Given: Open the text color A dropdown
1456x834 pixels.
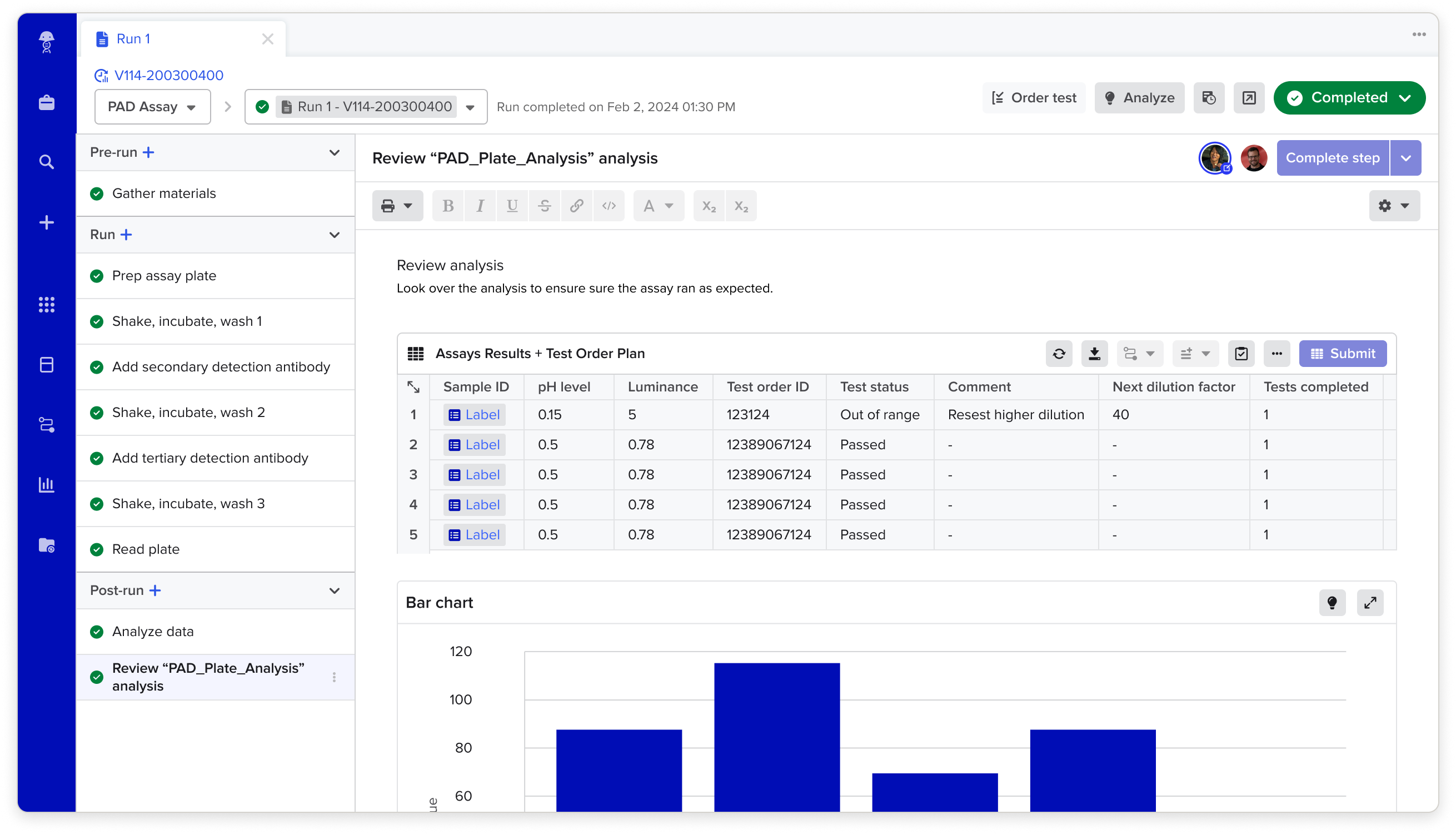Looking at the screenshot, I should pos(659,206).
